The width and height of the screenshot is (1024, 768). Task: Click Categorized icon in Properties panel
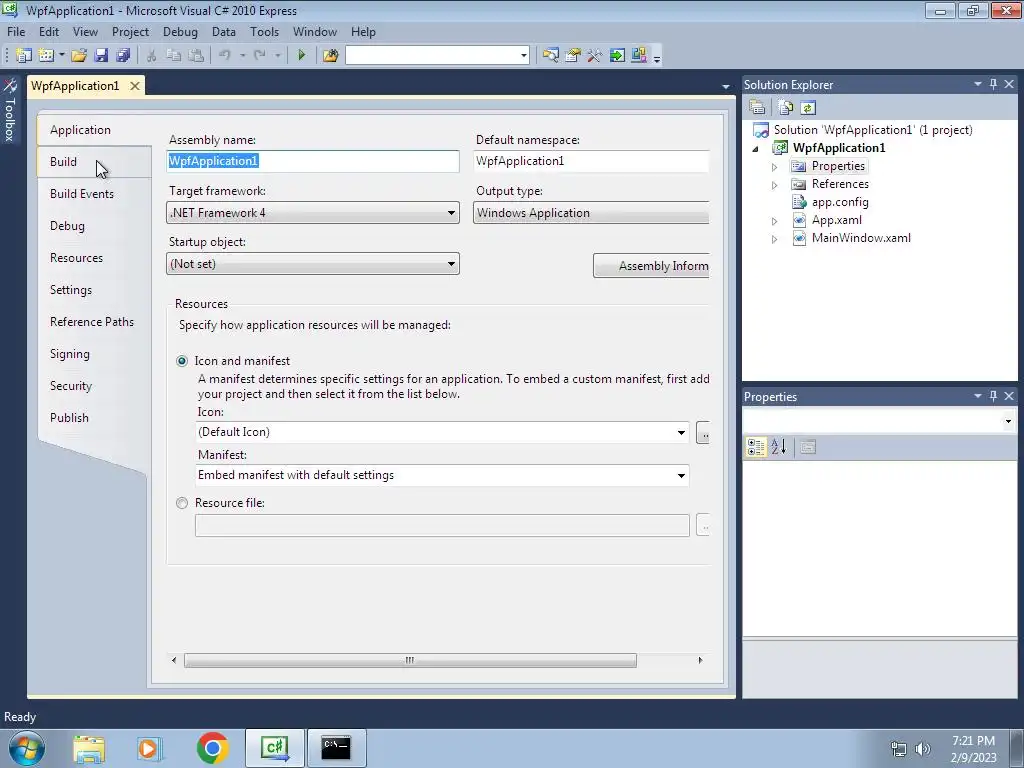point(756,447)
